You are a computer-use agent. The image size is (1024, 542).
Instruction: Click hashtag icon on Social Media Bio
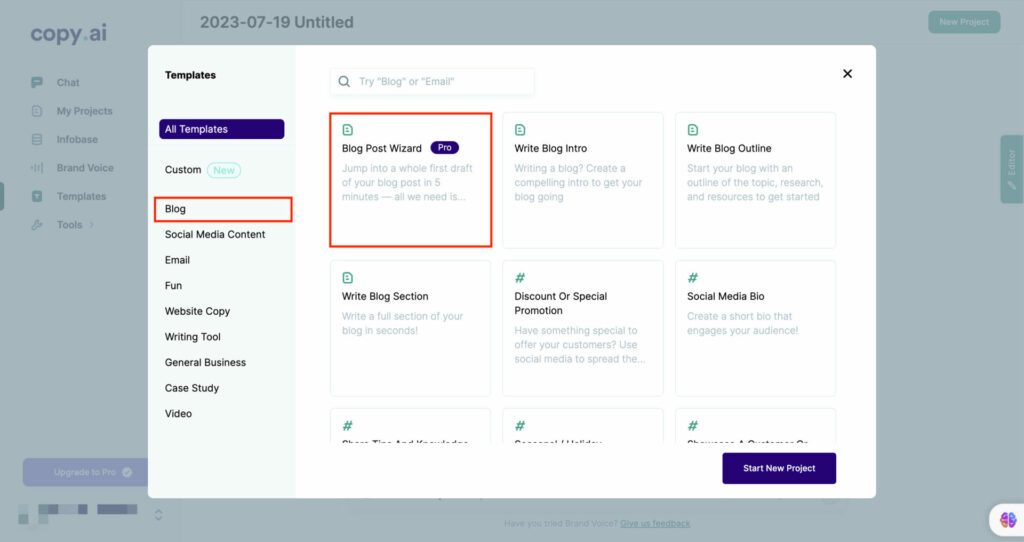(692, 278)
